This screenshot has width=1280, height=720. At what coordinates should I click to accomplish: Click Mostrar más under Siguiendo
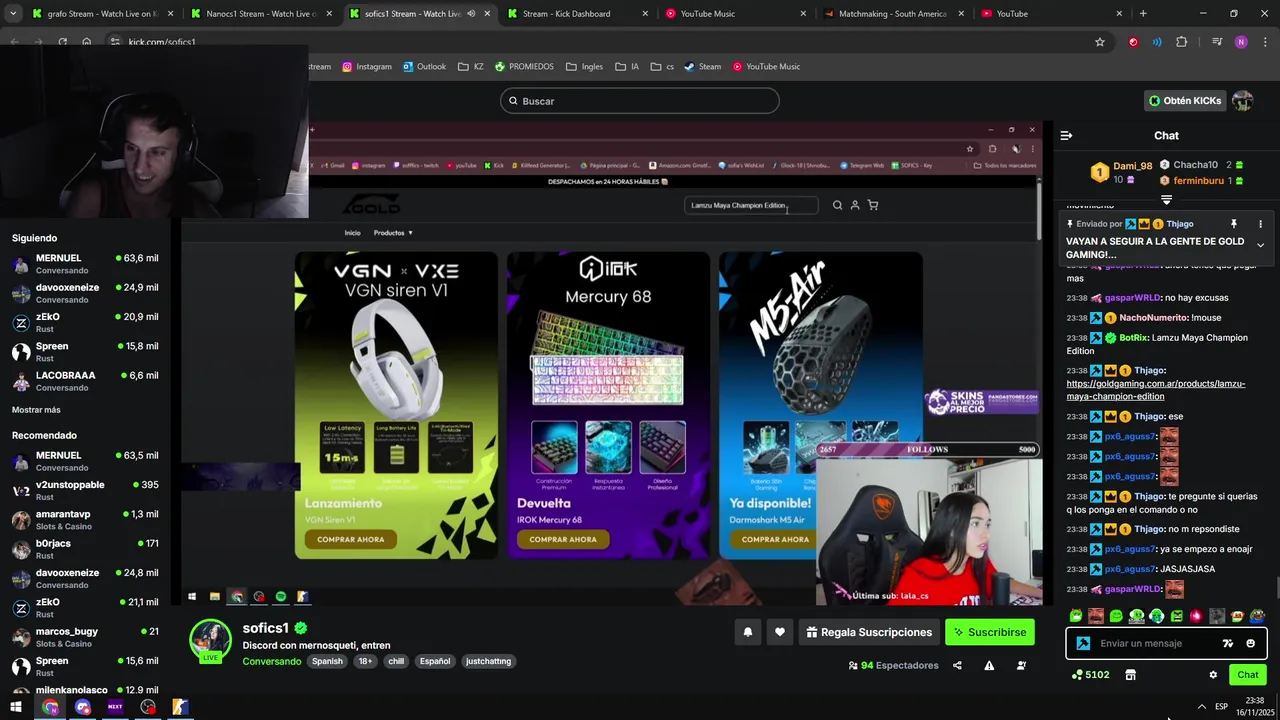pos(36,410)
